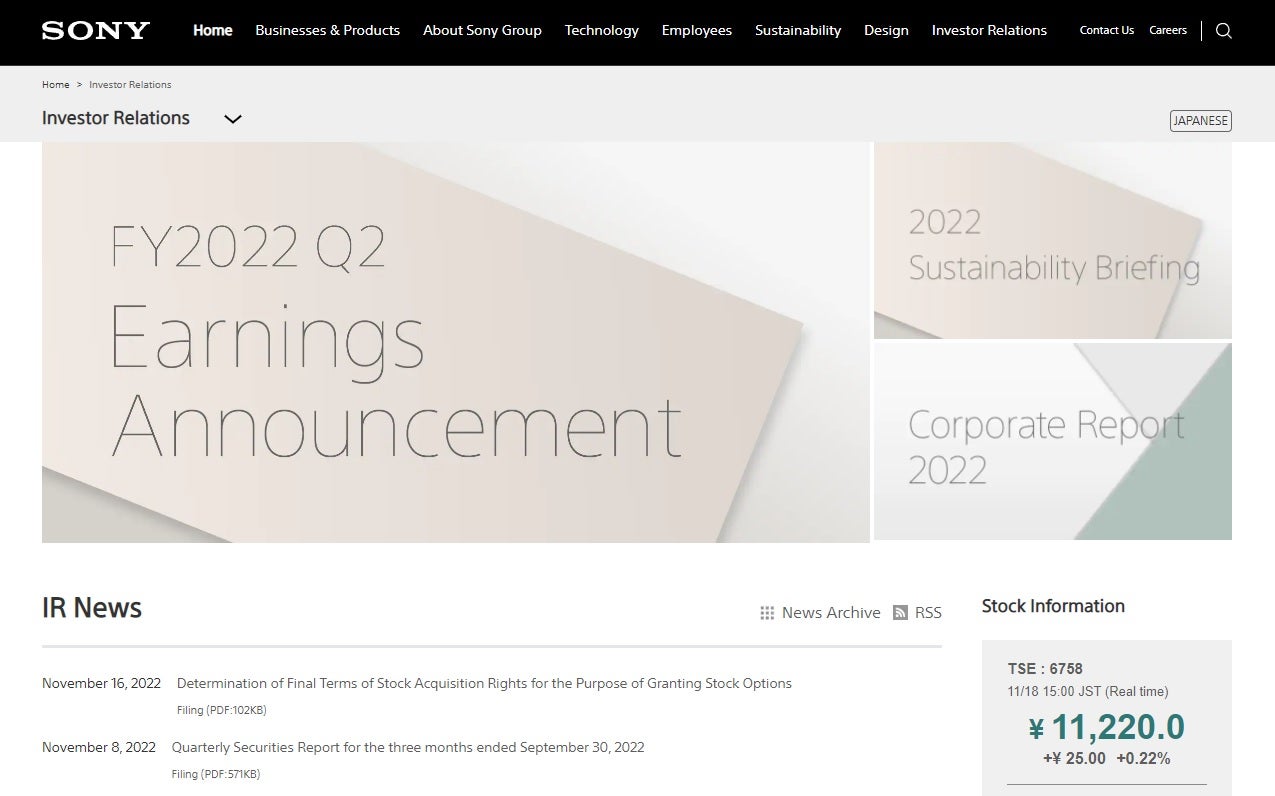Click the 11/18 15:00 JST timestamp

coord(1088,692)
